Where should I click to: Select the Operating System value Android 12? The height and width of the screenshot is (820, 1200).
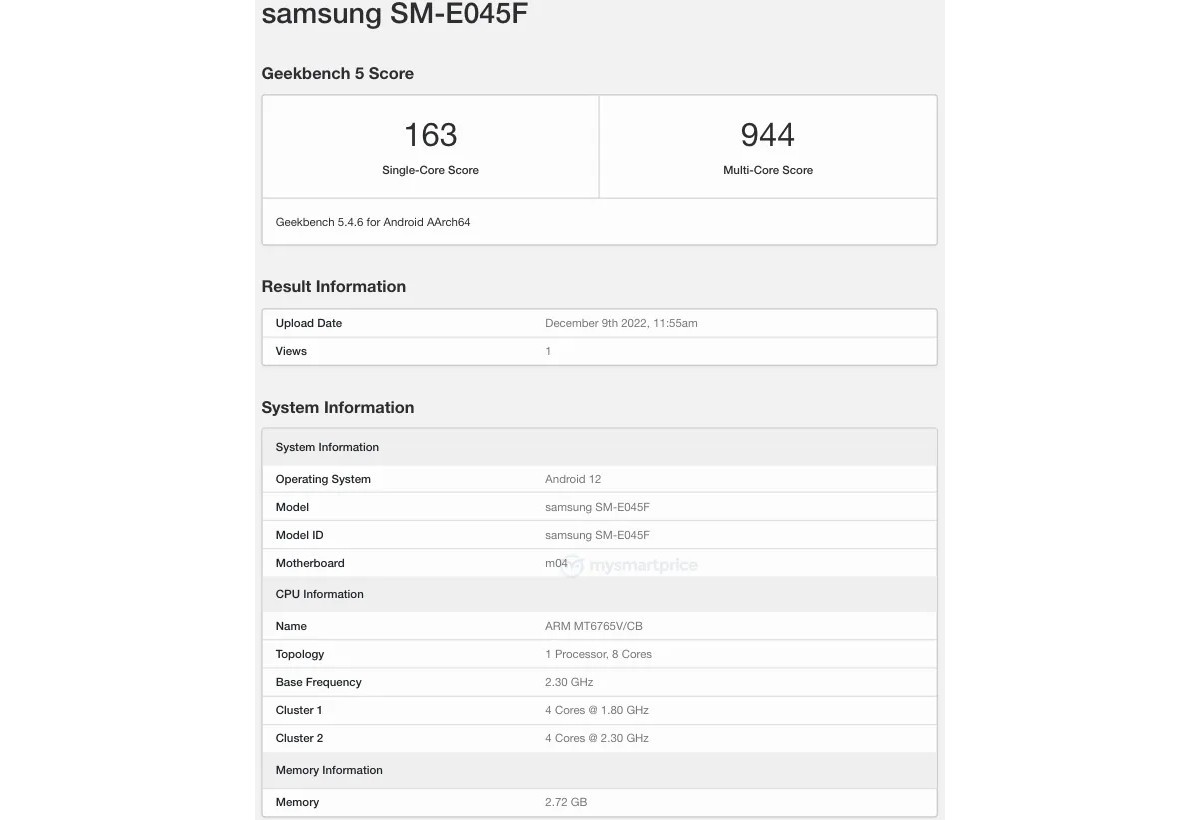[x=573, y=479]
